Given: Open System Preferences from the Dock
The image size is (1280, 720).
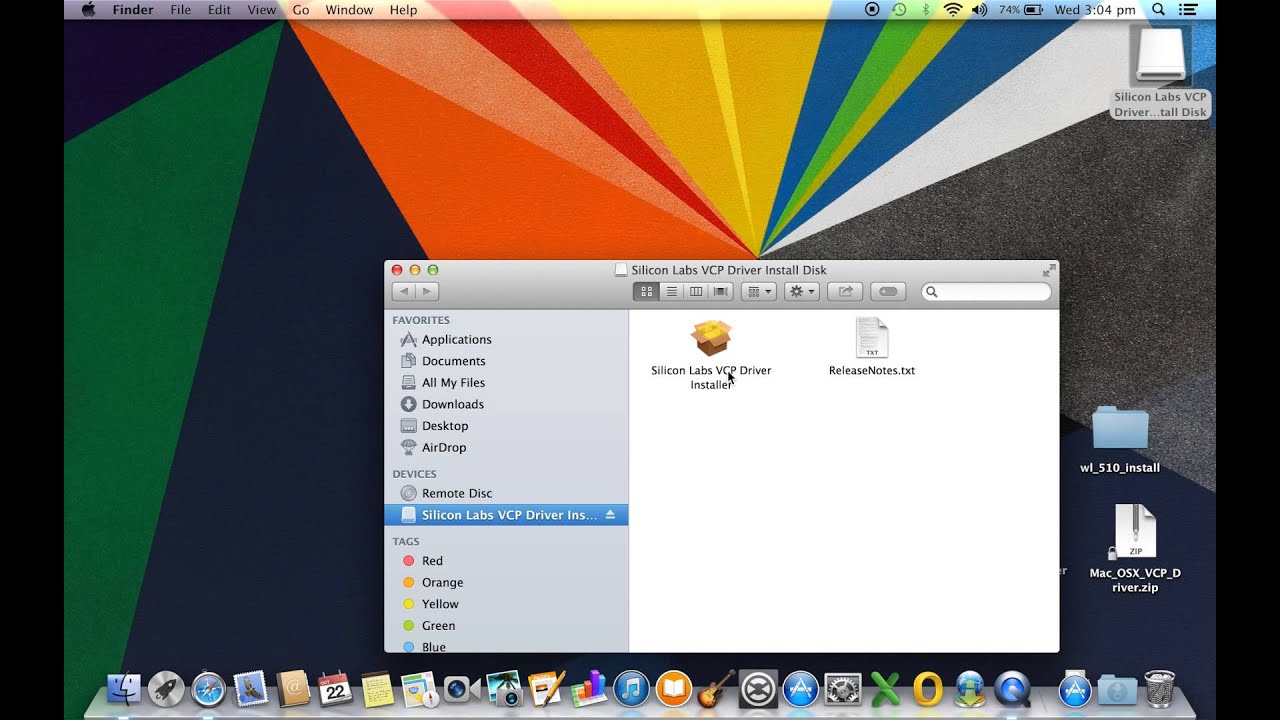Looking at the screenshot, I should pyautogui.click(x=843, y=689).
